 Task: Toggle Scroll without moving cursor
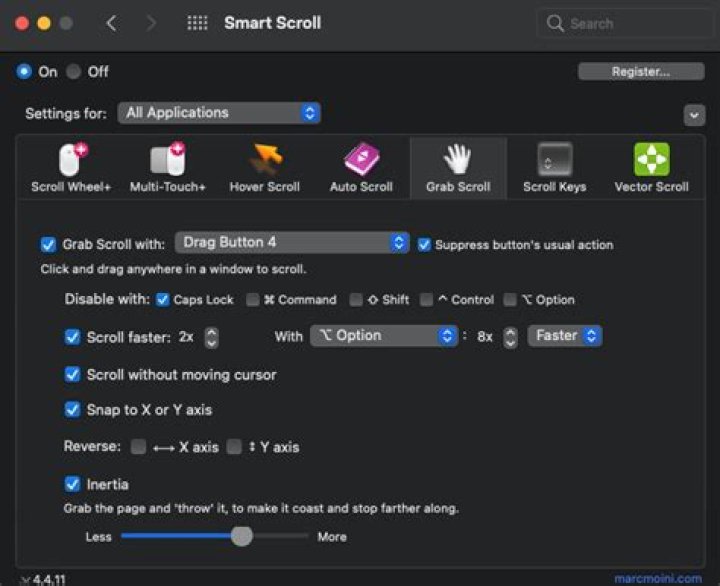(x=72, y=374)
